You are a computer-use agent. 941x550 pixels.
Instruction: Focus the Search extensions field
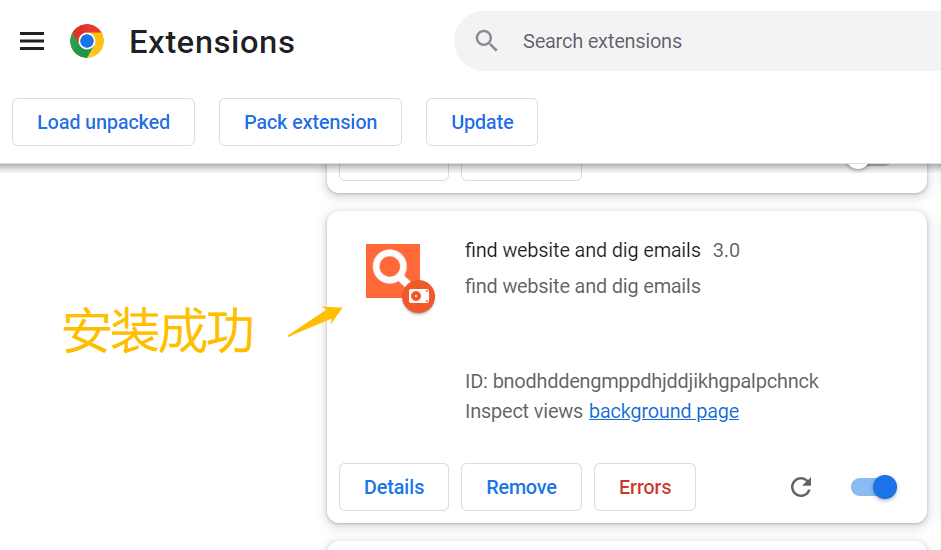tap(697, 41)
